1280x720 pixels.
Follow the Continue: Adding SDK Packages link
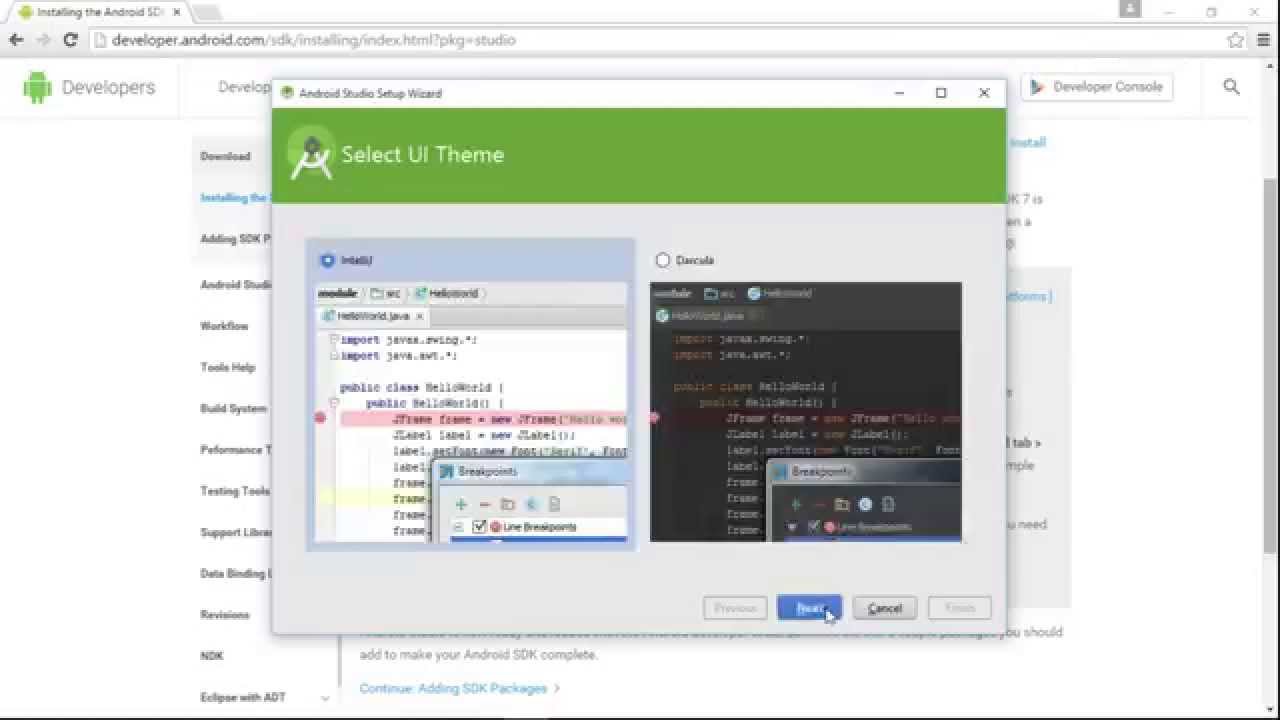tap(460, 688)
